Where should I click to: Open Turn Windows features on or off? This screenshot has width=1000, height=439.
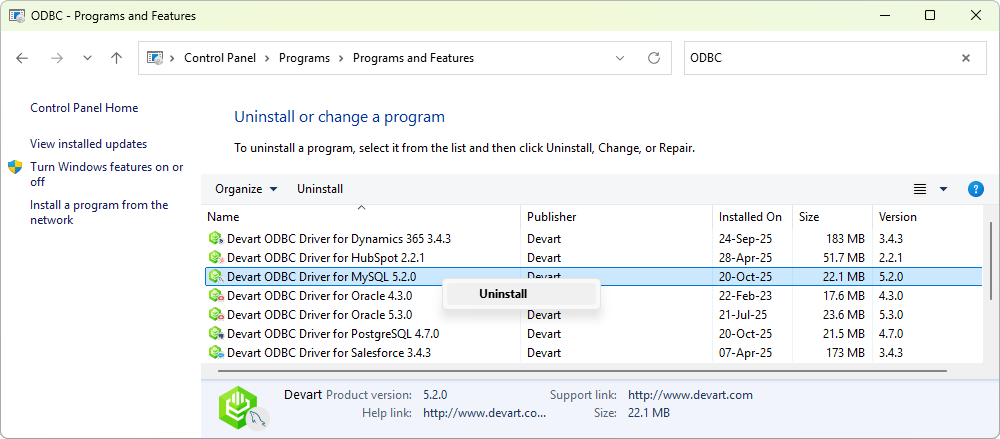tap(107, 174)
